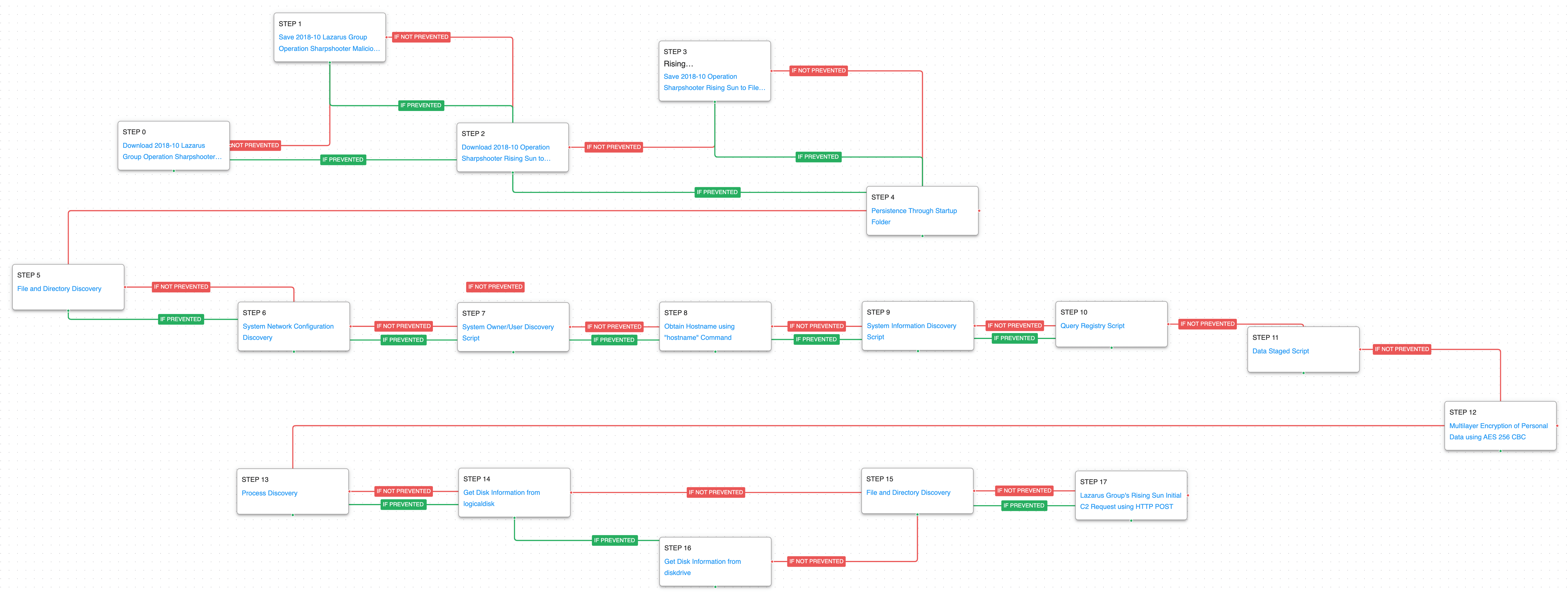1568x594 pixels.
Task: Click IF NOT PREVENTED label beside Step 1
Action: (421, 37)
